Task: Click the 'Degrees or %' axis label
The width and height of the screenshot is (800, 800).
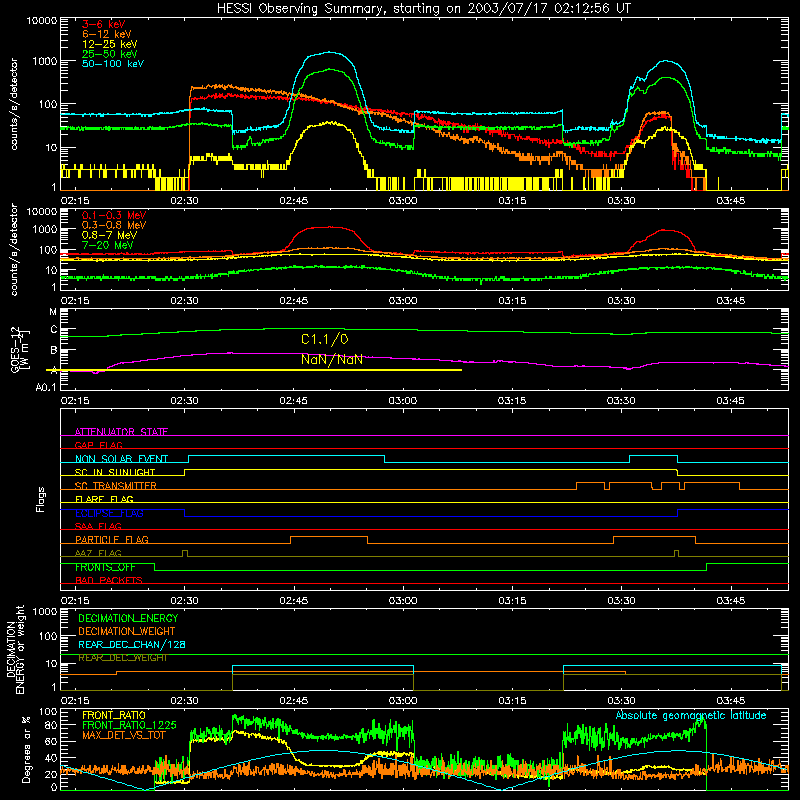Action: pos(26,749)
